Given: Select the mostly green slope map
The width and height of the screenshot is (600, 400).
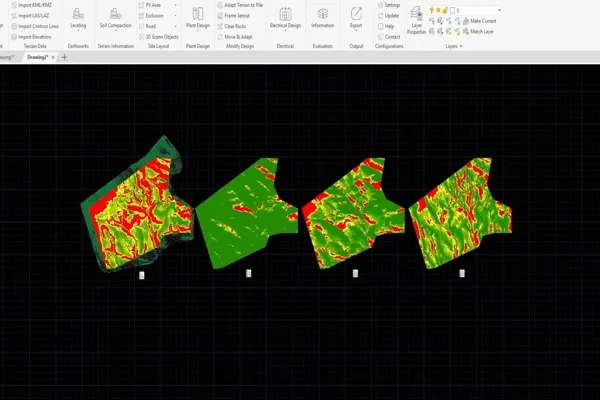Looking at the screenshot, I should tap(247, 213).
